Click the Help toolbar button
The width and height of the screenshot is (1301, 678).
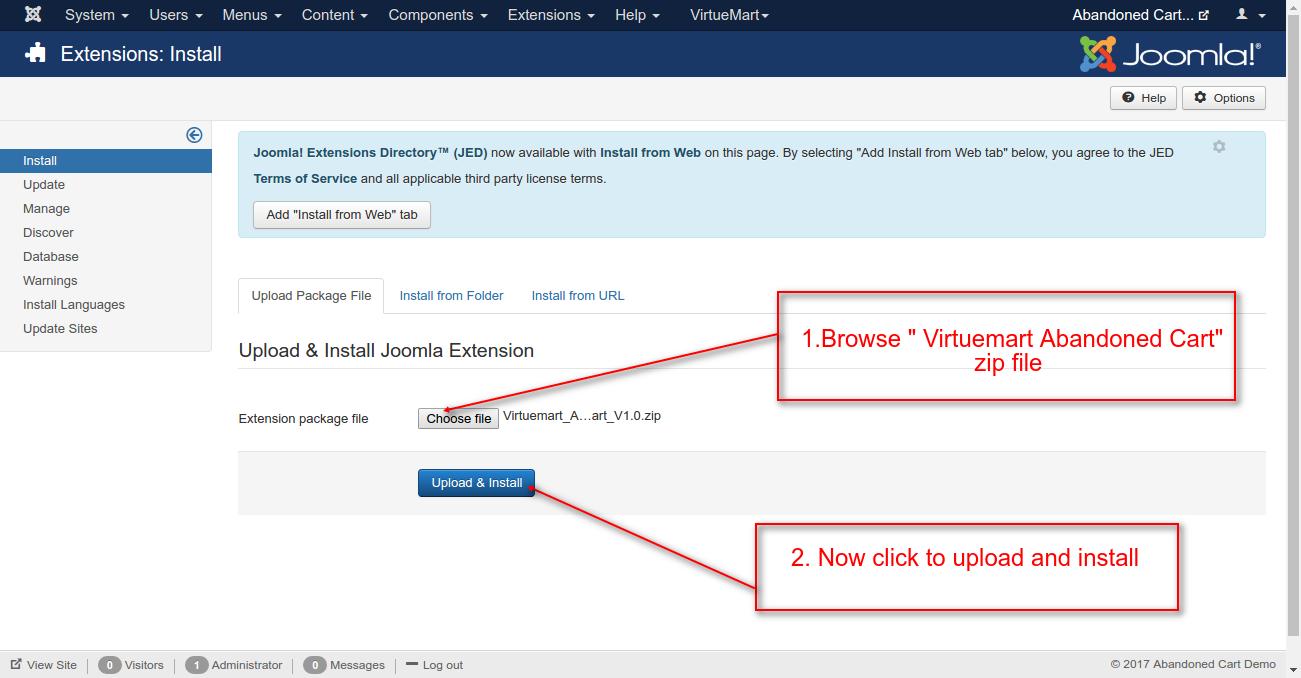(1143, 98)
